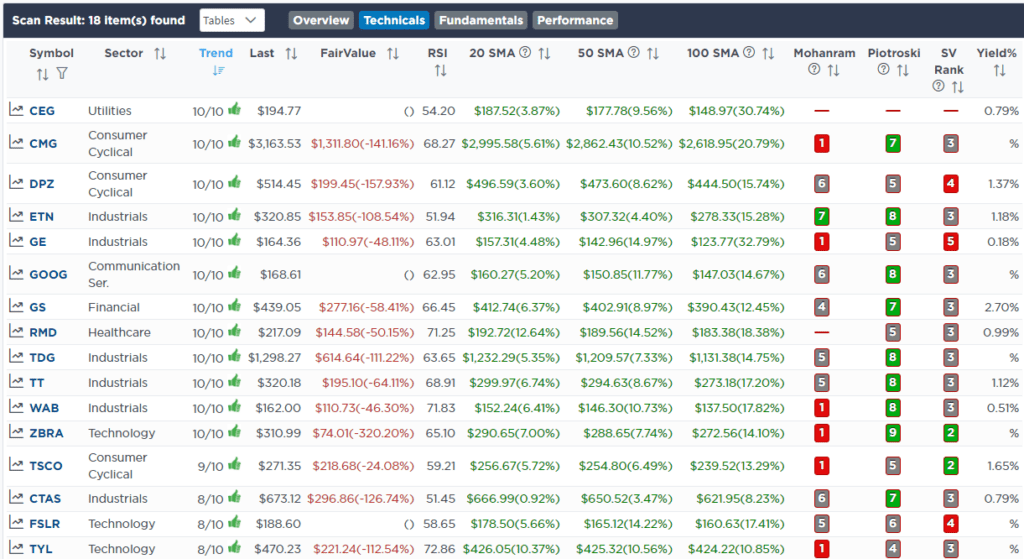Click the TSCO 9/10 trend rating

[x=210, y=466]
